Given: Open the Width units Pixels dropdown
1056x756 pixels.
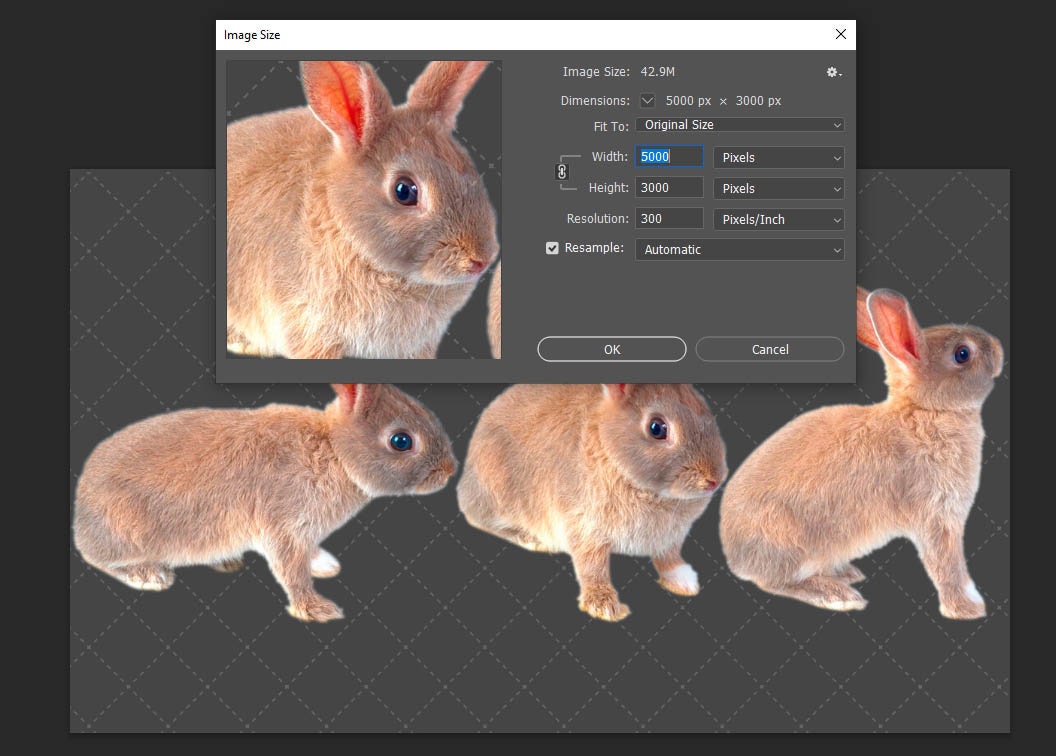Looking at the screenshot, I should pos(778,157).
